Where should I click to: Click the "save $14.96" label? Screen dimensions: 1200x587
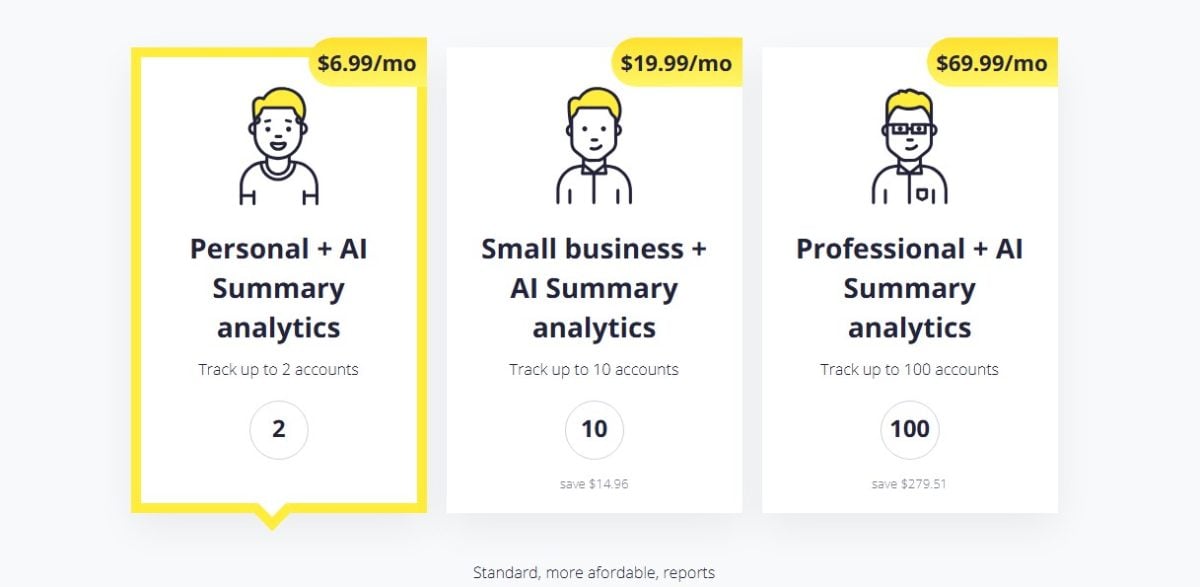(x=594, y=484)
